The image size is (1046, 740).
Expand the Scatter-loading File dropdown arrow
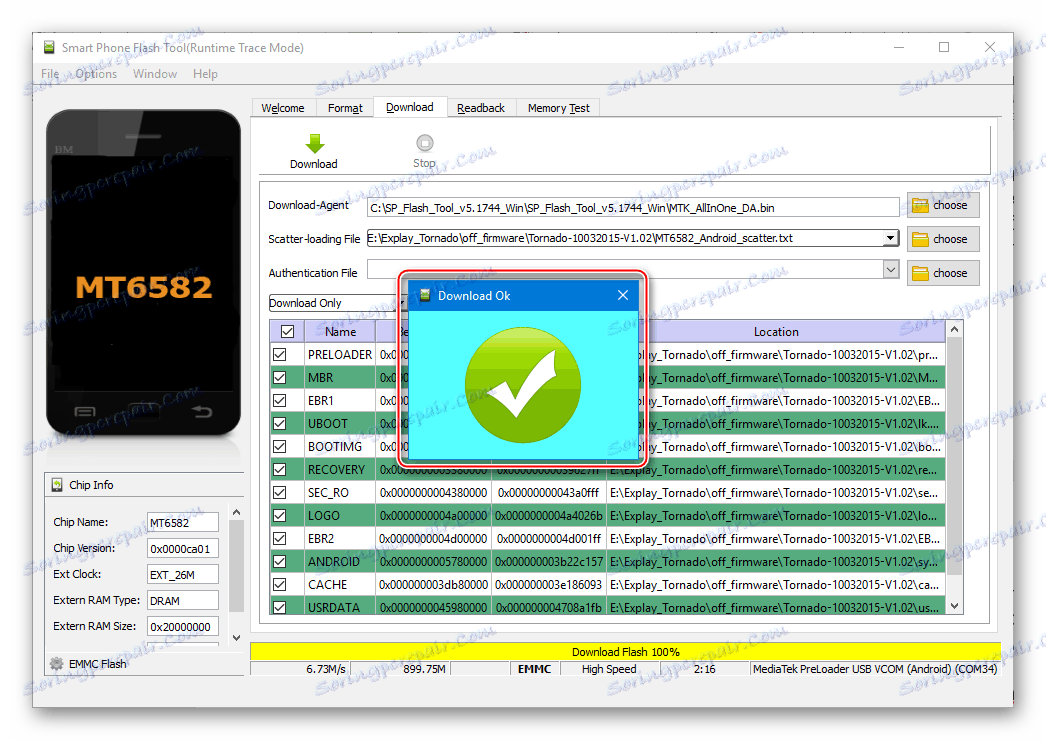891,238
